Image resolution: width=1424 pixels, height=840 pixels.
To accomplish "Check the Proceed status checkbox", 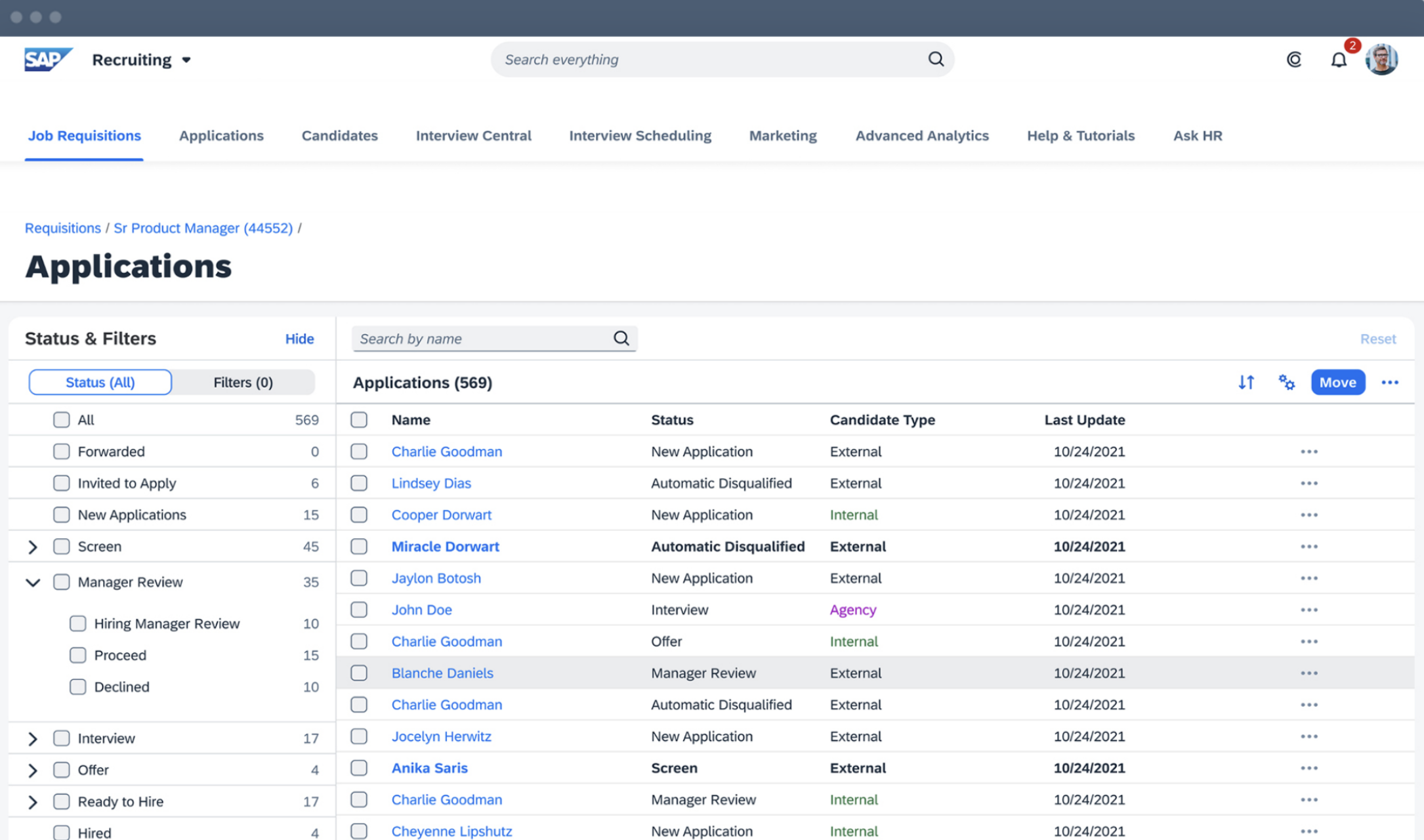I will [77, 655].
